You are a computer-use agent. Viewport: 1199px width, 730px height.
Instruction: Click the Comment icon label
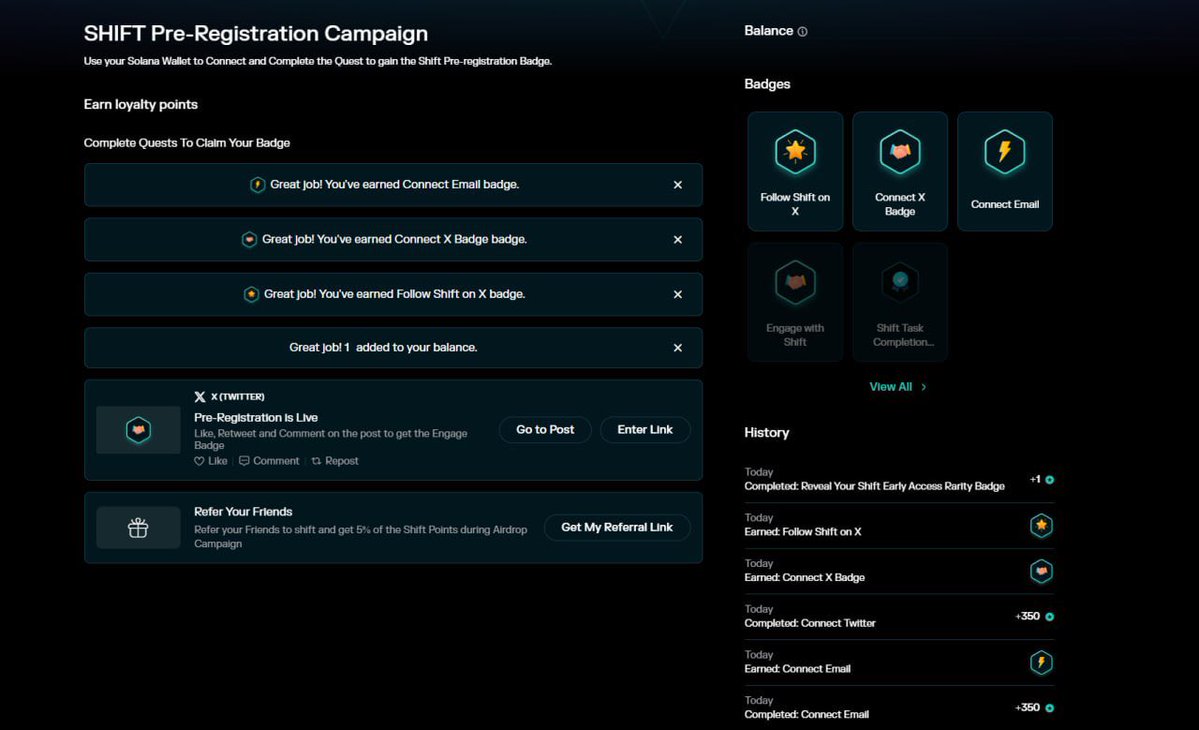[x=269, y=461]
